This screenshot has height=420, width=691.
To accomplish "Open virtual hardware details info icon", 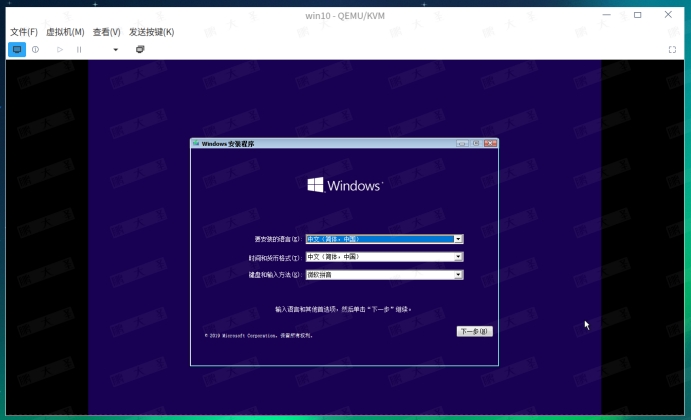I will tap(36, 49).
